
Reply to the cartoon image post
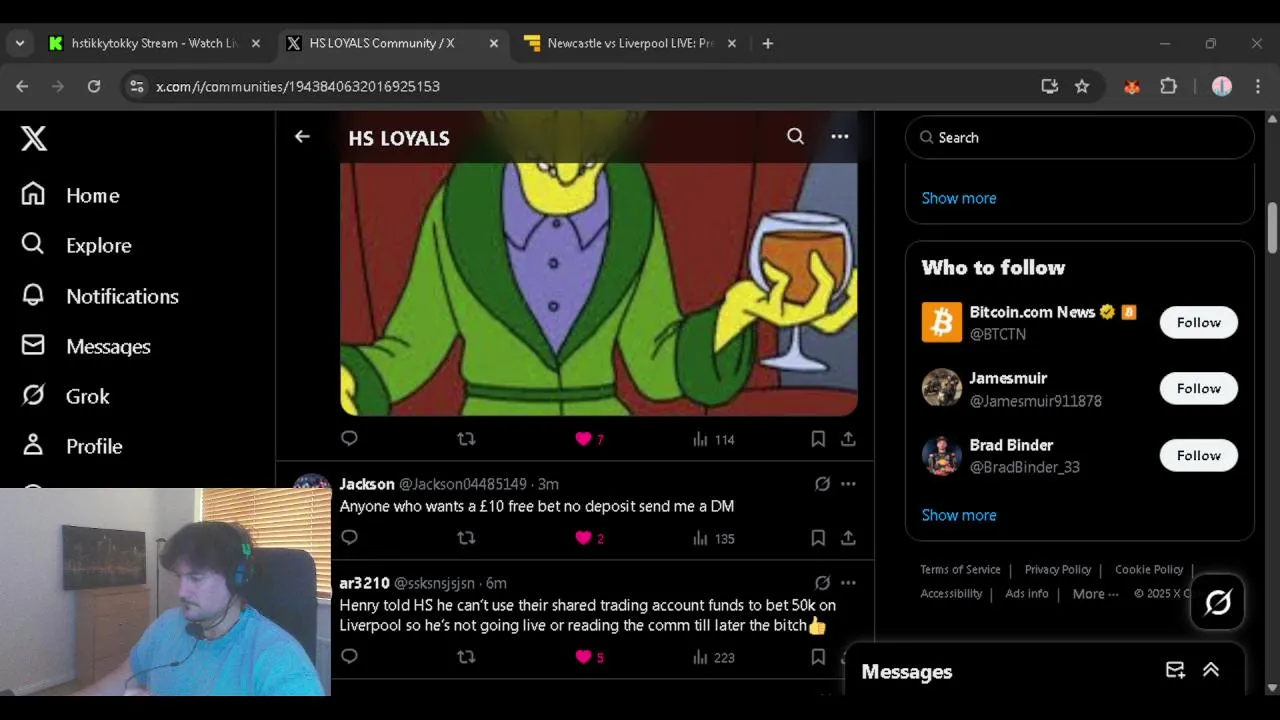click(x=349, y=438)
